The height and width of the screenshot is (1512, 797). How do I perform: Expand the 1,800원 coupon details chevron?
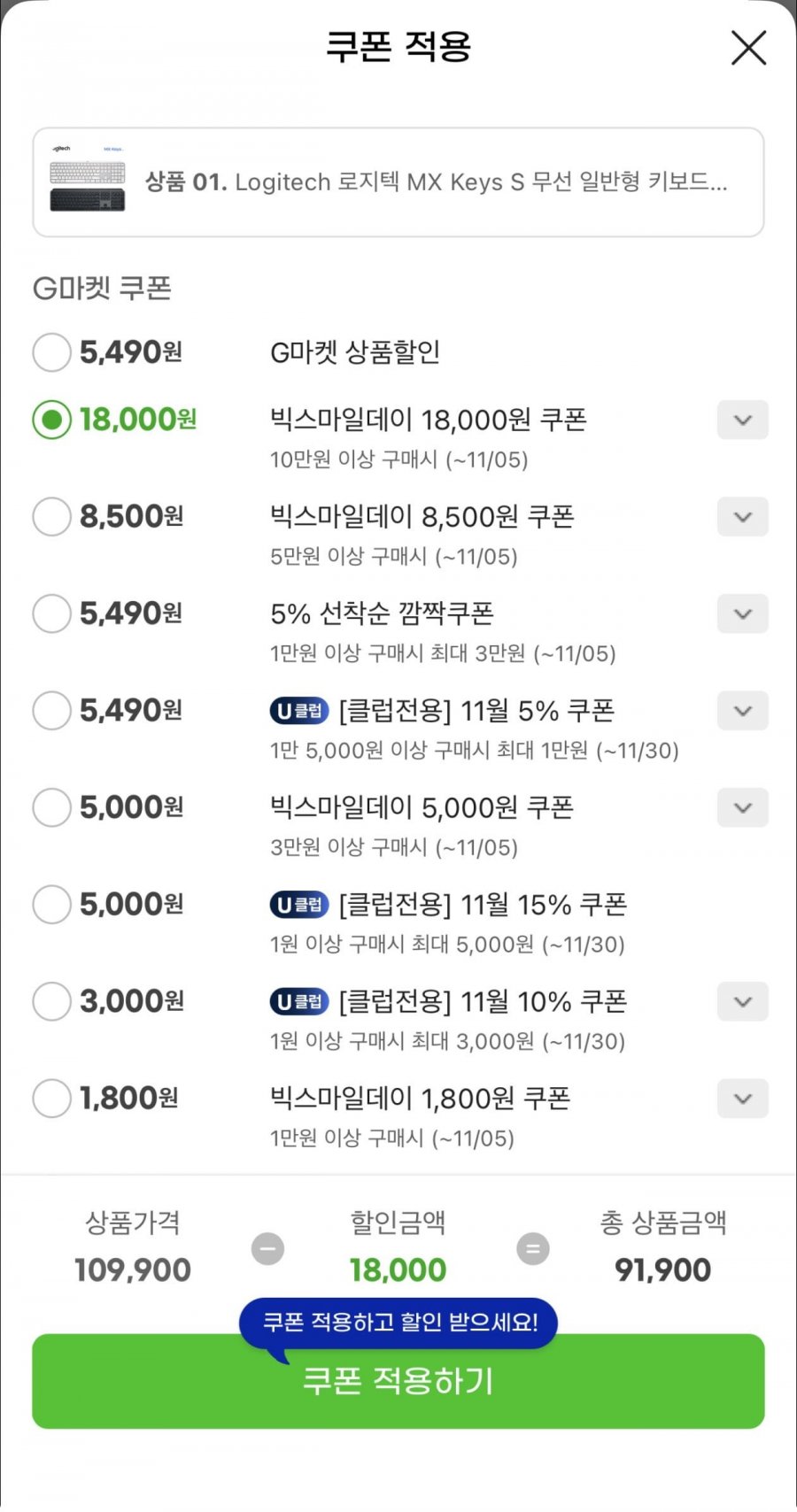(x=742, y=1099)
